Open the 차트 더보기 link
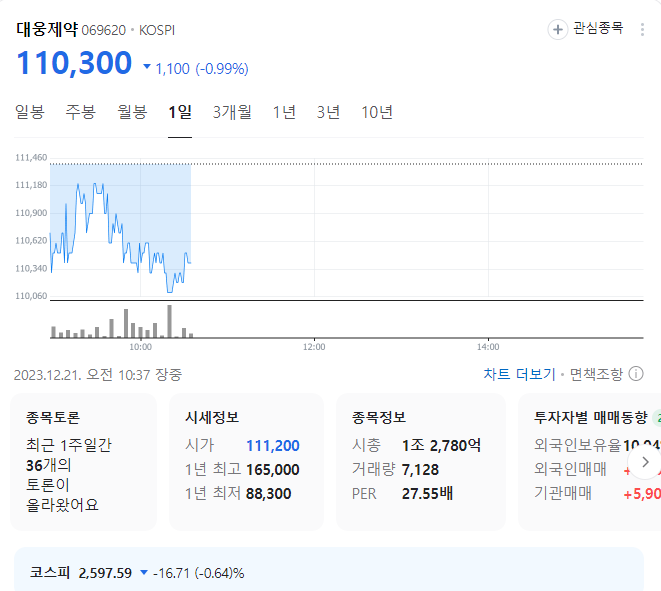 (519, 374)
